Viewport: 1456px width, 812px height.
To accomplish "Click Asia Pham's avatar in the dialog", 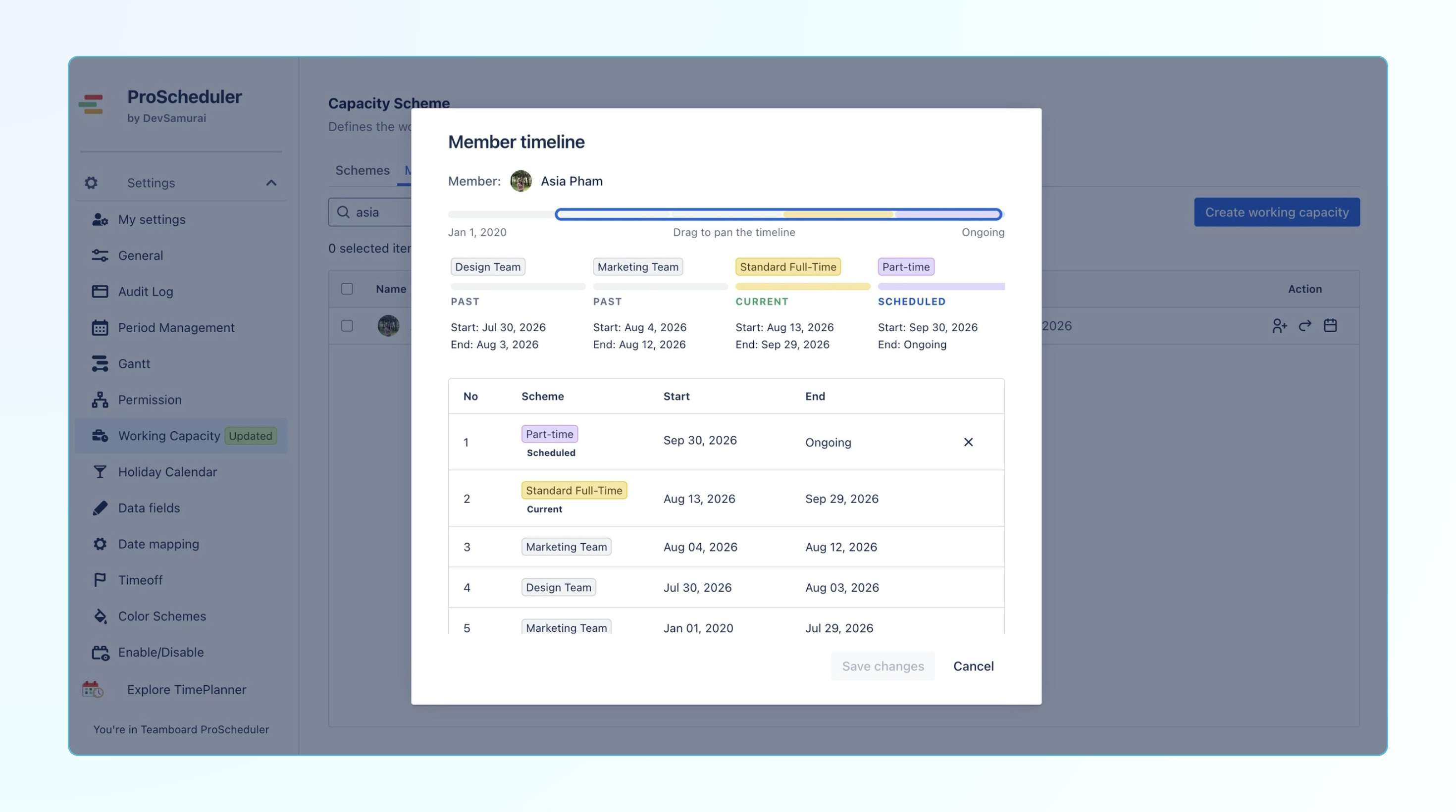I will pos(520,181).
